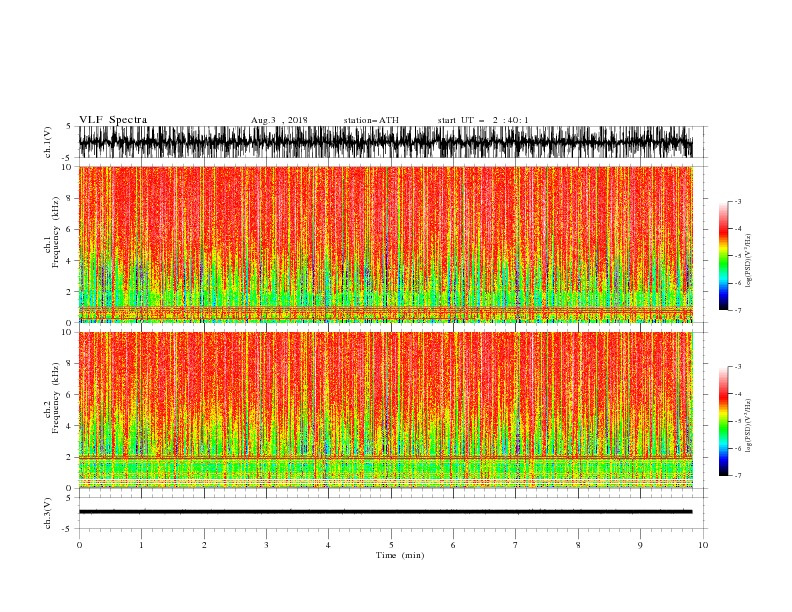Image resolution: width=792 pixels, height=612 pixels.
Task: Click the "2" tick on the time axis
Action: tap(204, 545)
